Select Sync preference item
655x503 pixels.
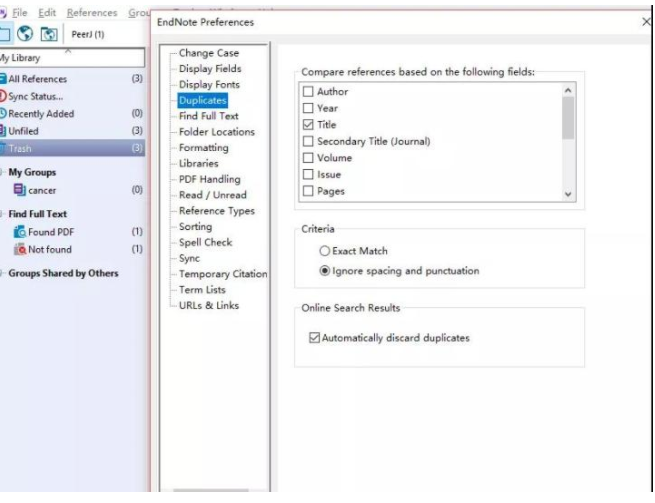[189, 258]
